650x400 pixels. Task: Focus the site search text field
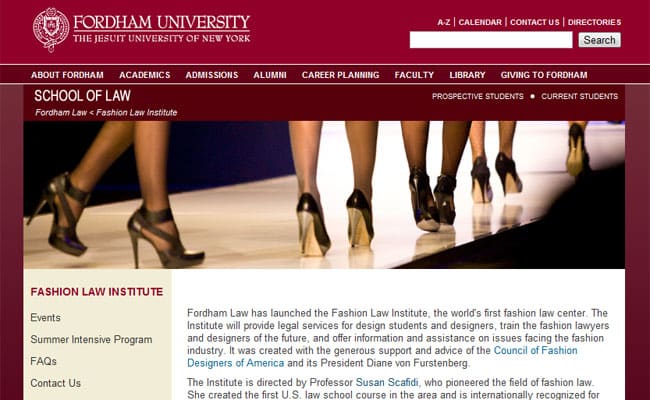pos(491,40)
